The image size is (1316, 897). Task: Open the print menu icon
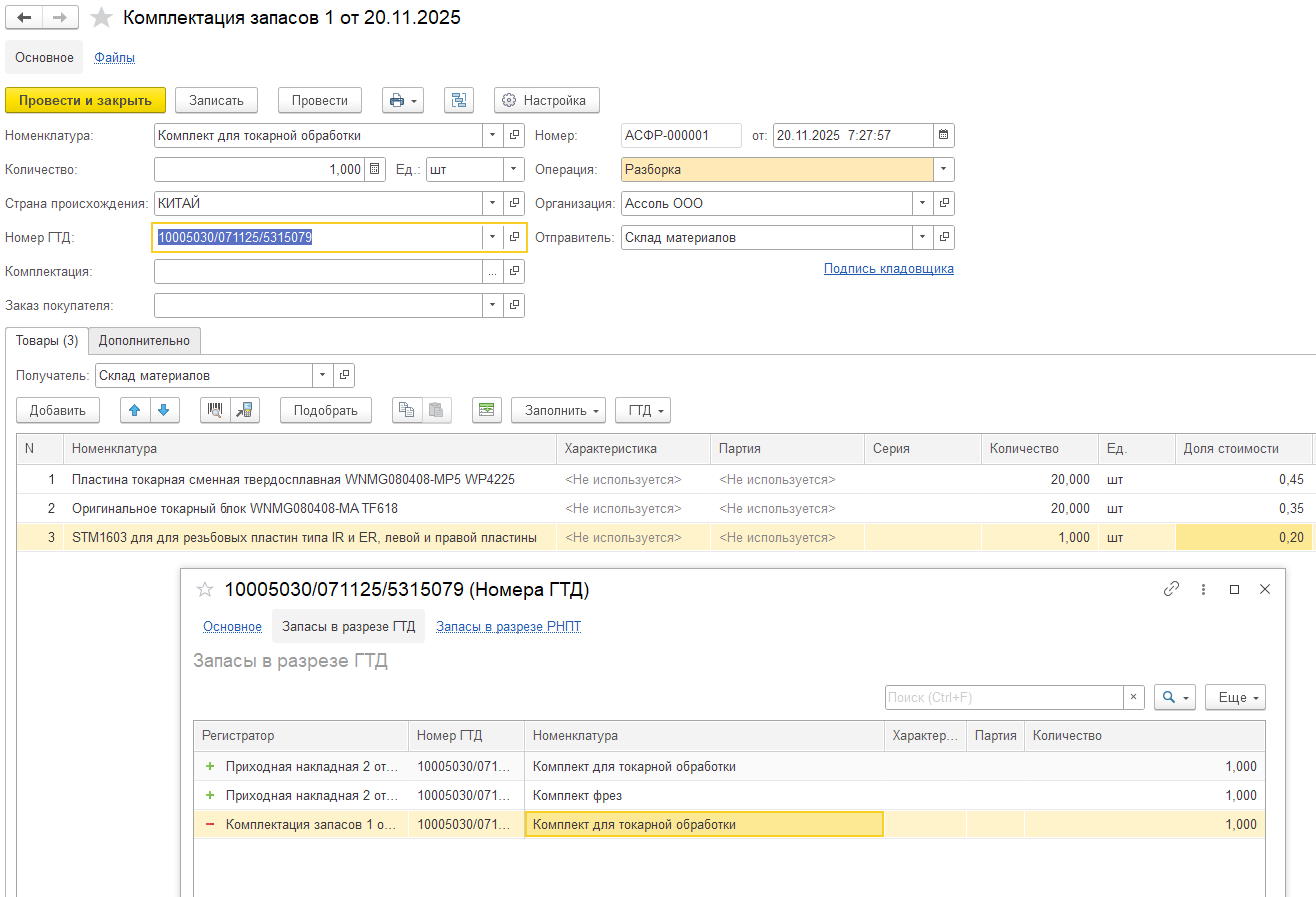click(x=403, y=100)
